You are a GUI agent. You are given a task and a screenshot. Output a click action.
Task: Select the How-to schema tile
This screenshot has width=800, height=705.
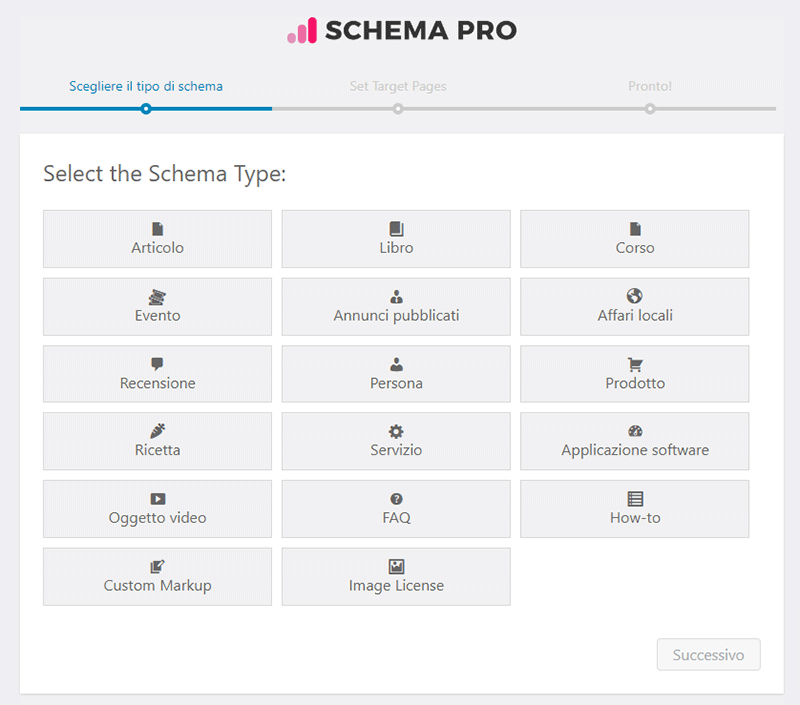coord(635,509)
